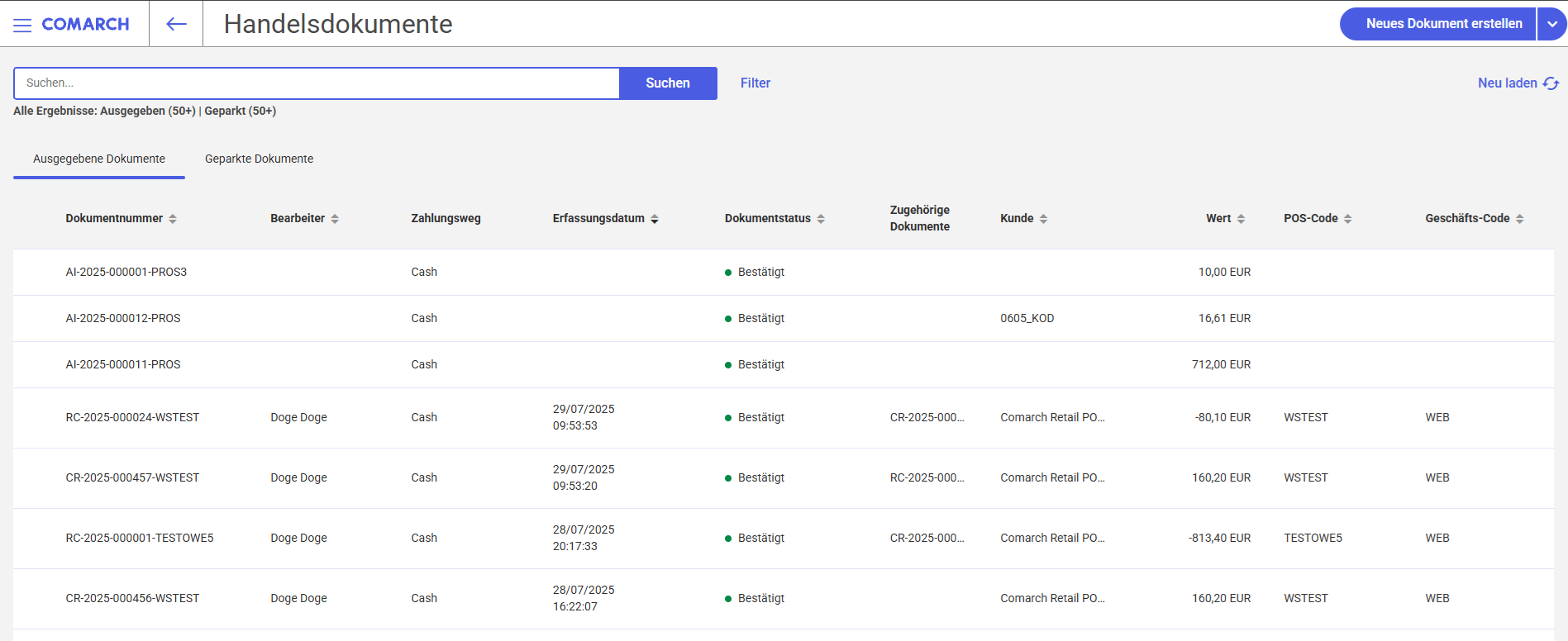Click Alle Ergebnisse summary text
This screenshot has width=1568, height=641.
click(145, 111)
